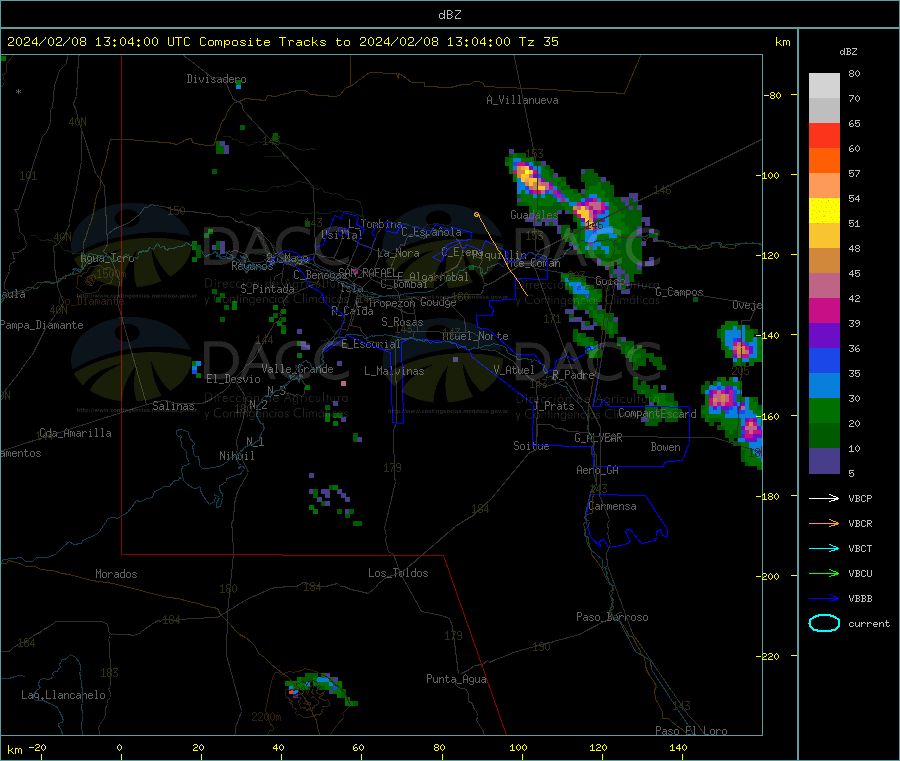Viewport: 900px width, 761px height.
Task: Click the orange VBCR arrow legend symbol
Action: [824, 523]
